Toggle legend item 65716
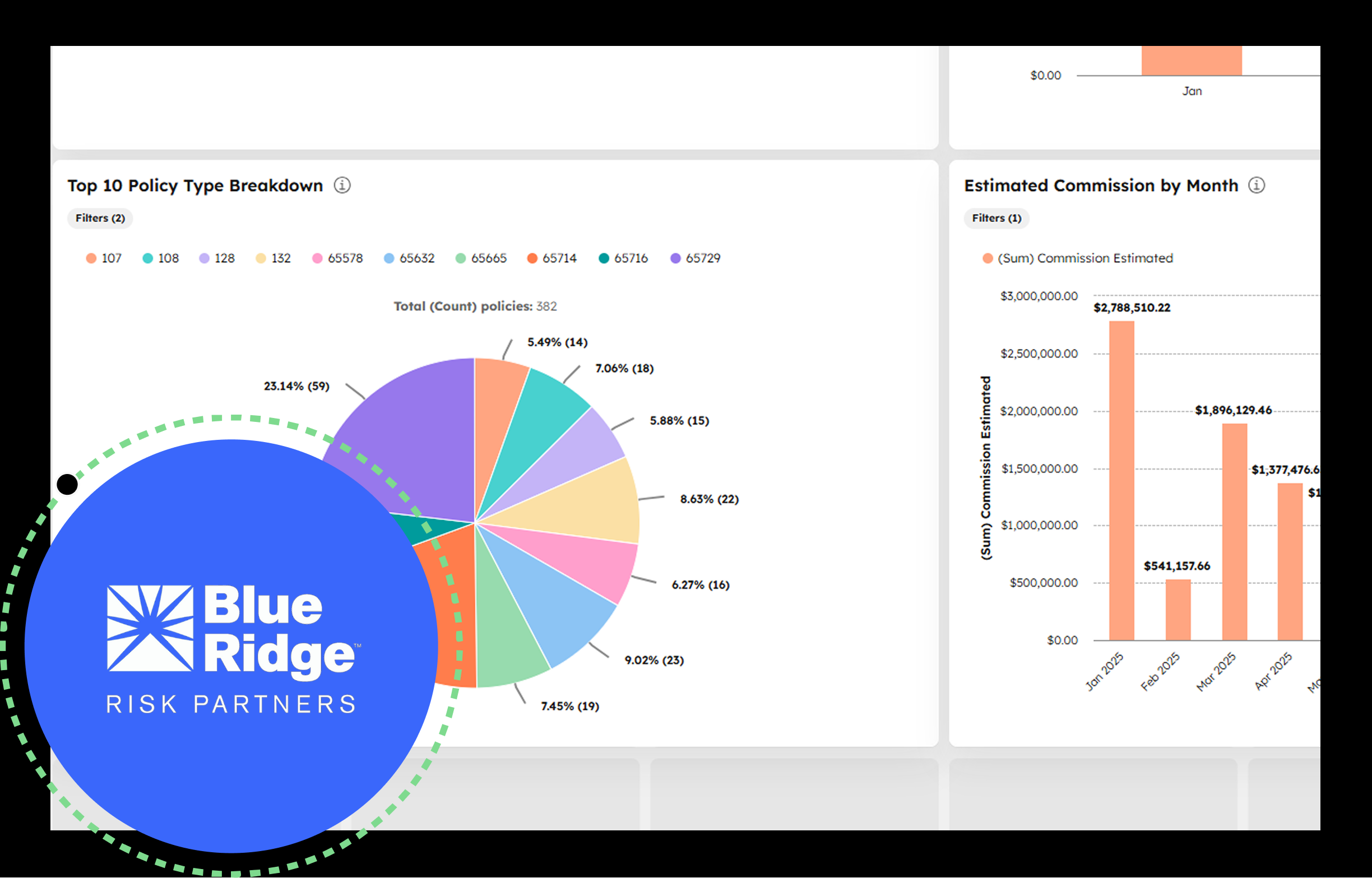Viewport: 1372px width, 878px height. (623, 258)
